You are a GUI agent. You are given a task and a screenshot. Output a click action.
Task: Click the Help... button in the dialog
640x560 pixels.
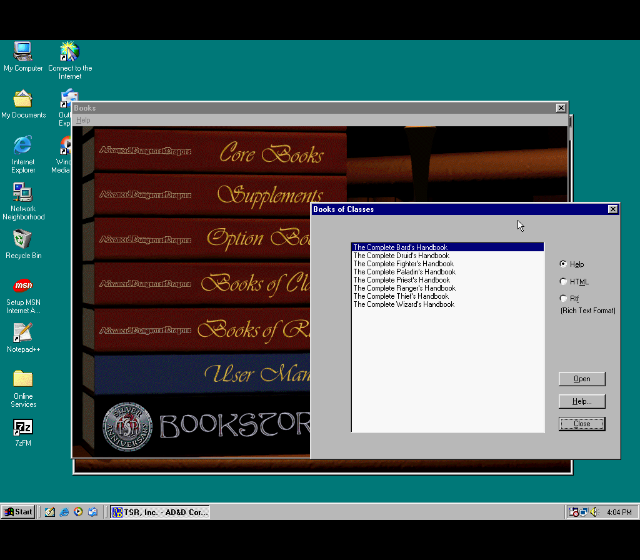tap(581, 401)
